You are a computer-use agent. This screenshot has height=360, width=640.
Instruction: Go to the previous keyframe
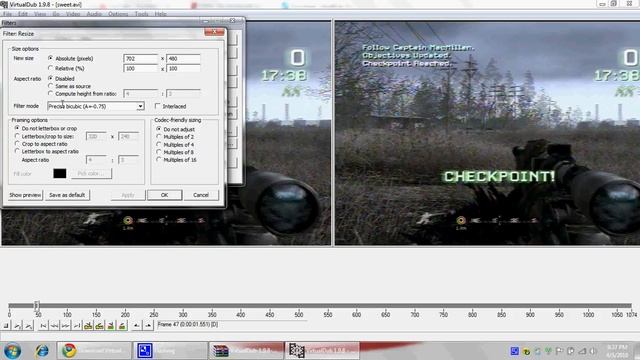tap(88, 326)
